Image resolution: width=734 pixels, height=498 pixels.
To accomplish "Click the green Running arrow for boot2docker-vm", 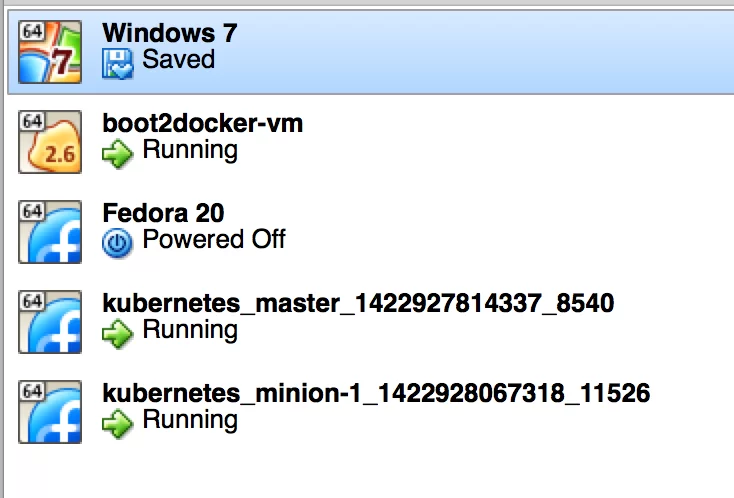I will (x=118, y=154).
